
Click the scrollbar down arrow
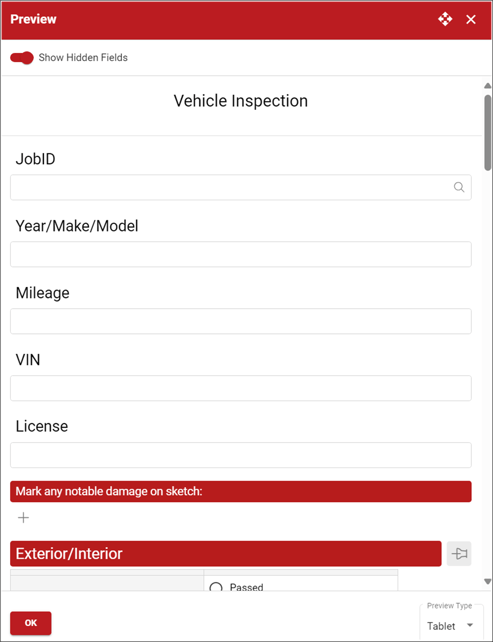point(487,581)
